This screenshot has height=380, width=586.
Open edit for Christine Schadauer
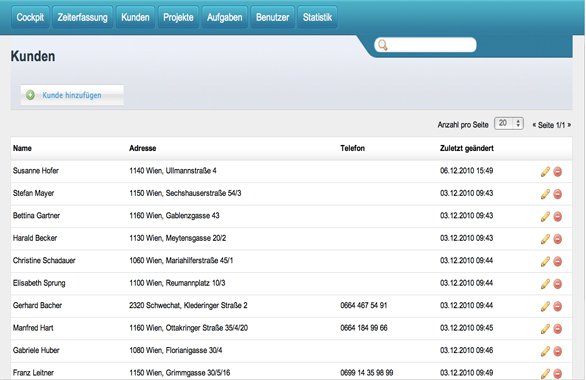545,261
